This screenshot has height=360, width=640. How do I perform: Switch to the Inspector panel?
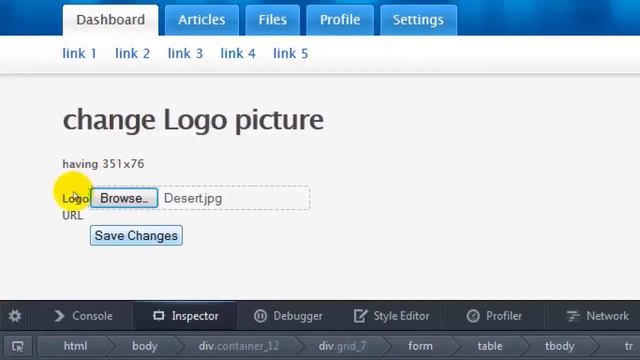(186, 316)
